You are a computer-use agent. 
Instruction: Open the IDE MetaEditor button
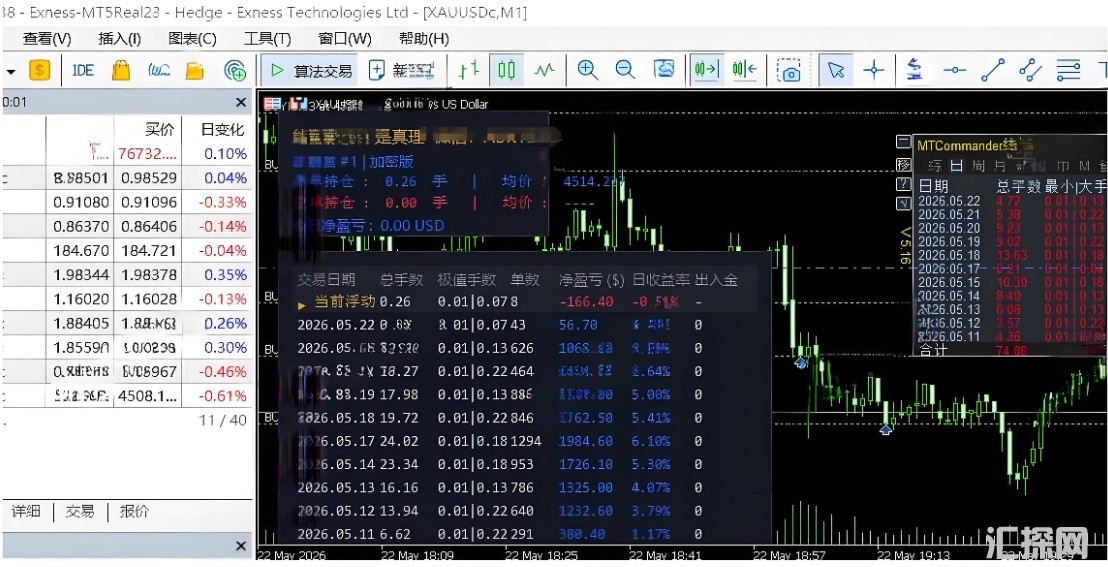click(x=83, y=70)
